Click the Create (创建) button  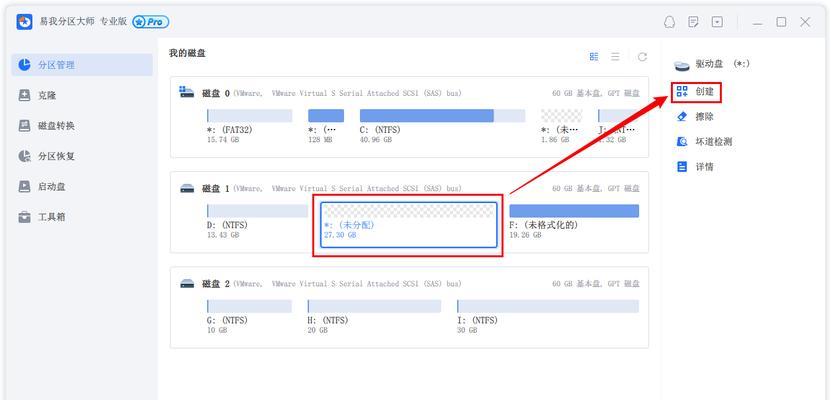tap(696, 92)
